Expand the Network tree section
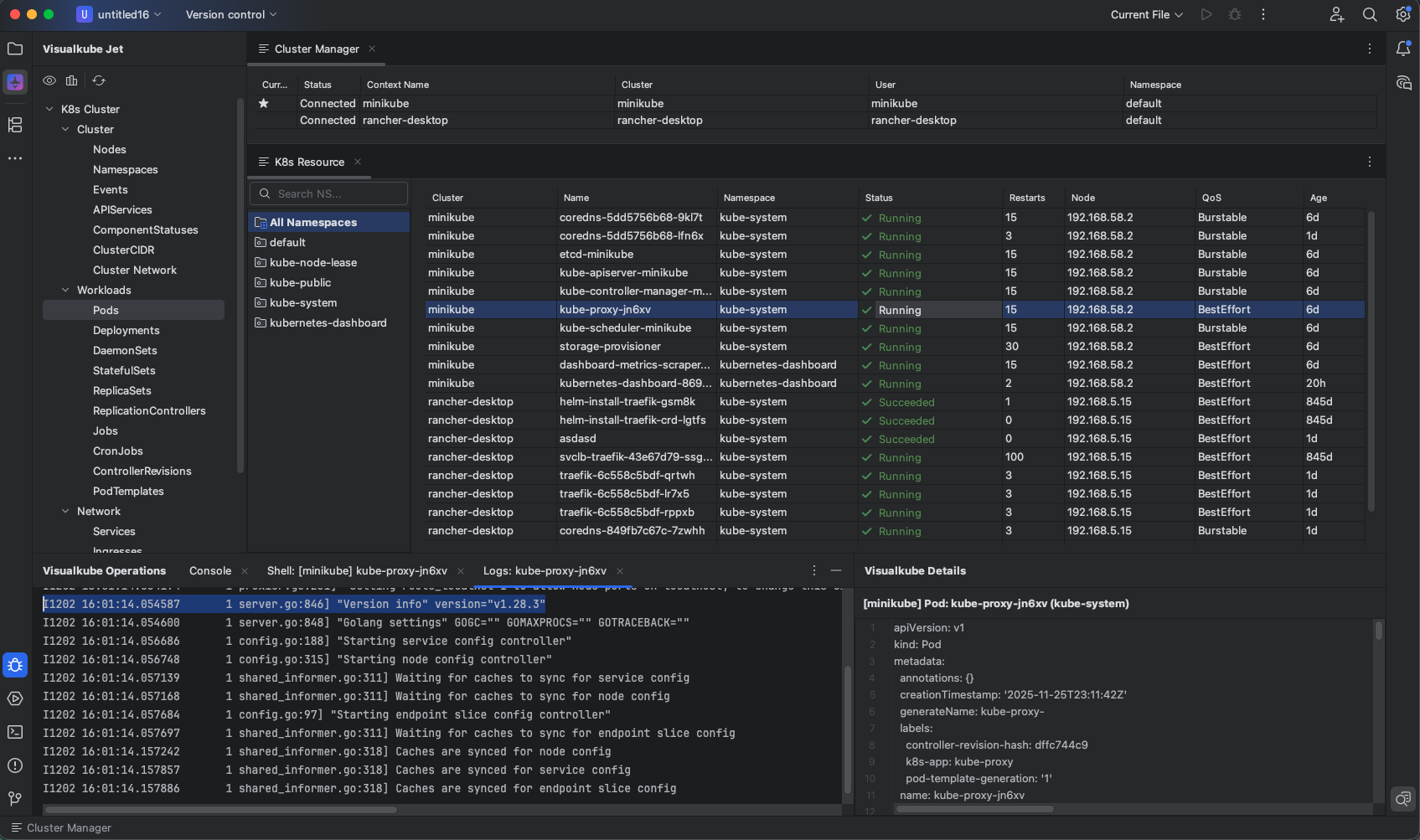1420x840 pixels. coord(67,511)
